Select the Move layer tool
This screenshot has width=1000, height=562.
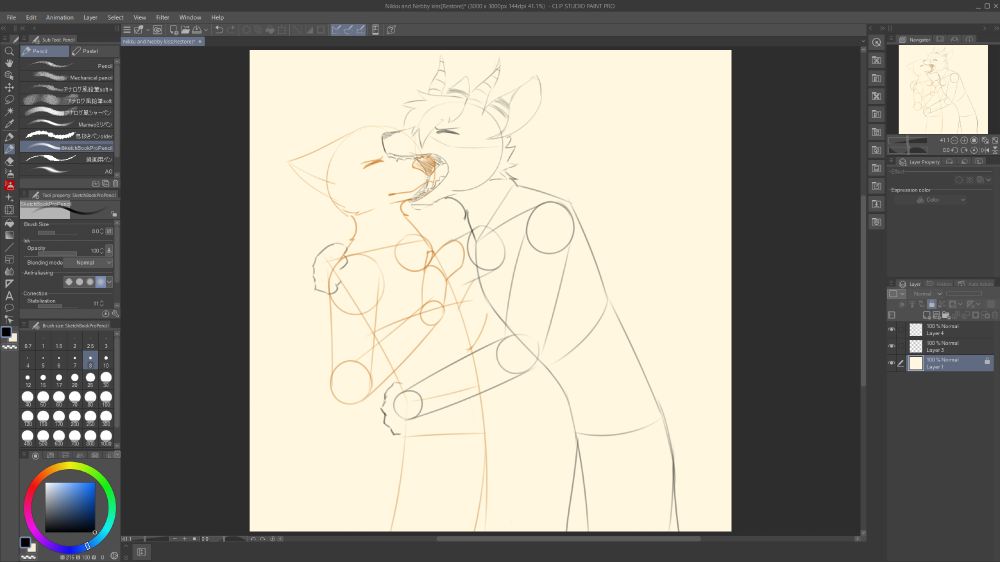9,87
